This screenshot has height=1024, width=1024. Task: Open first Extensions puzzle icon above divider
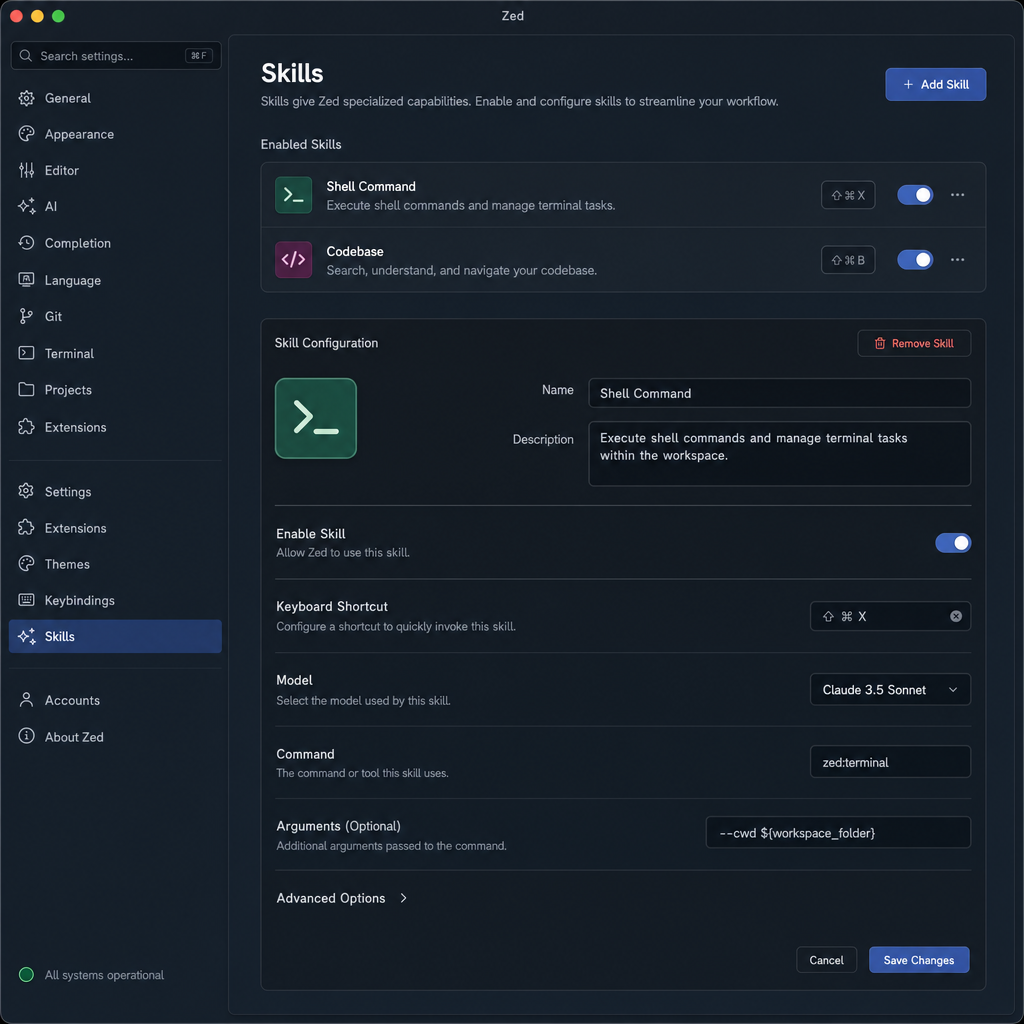click(x=26, y=426)
